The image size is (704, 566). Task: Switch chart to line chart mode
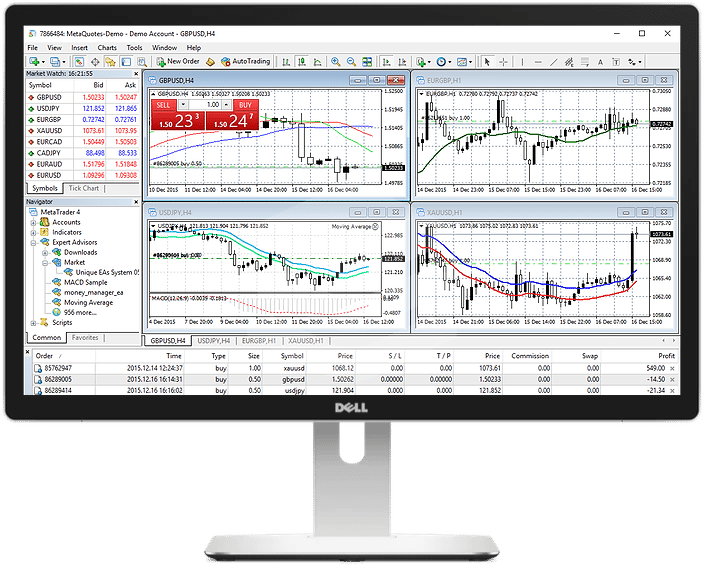[x=317, y=61]
